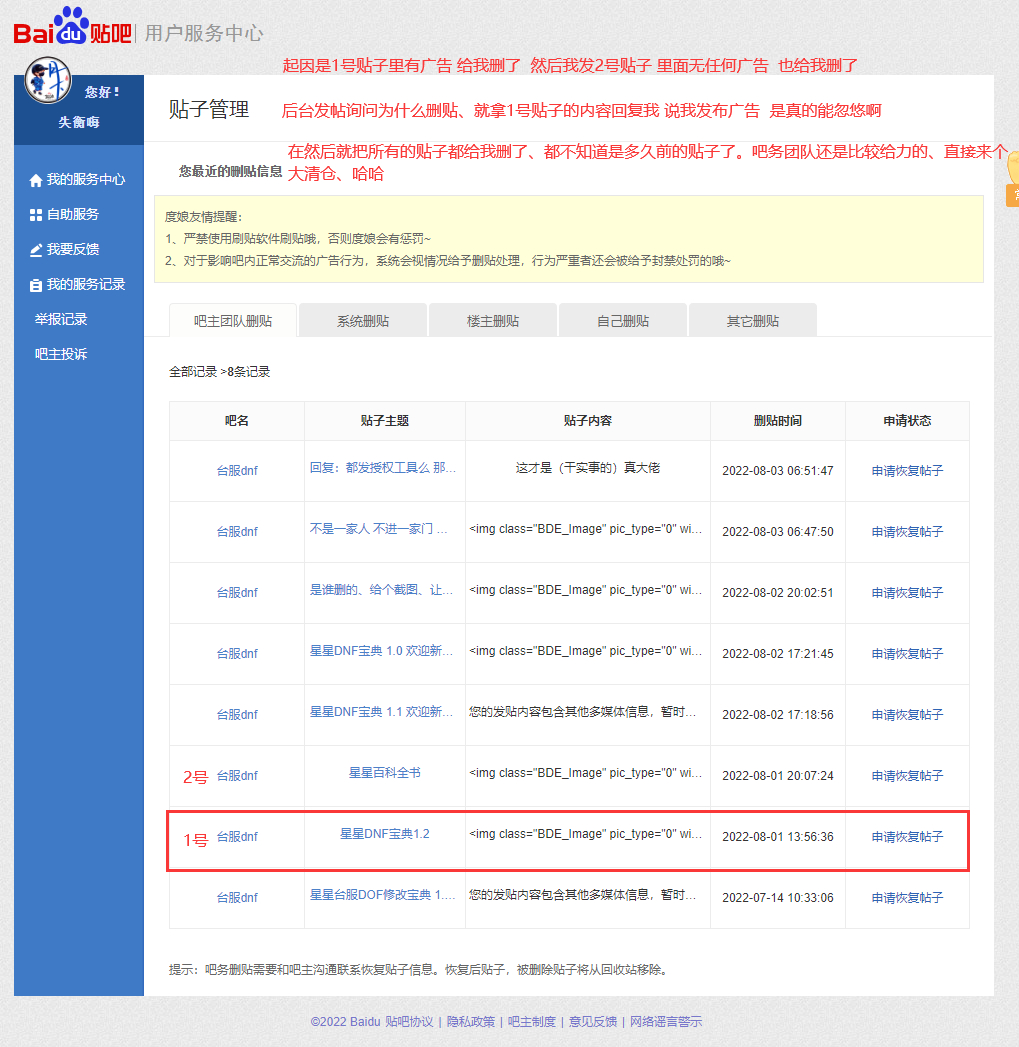1019x1047 pixels.
Task: Click 申请恢复贴子 for the 2022-07-14 post
Action: coord(907,898)
